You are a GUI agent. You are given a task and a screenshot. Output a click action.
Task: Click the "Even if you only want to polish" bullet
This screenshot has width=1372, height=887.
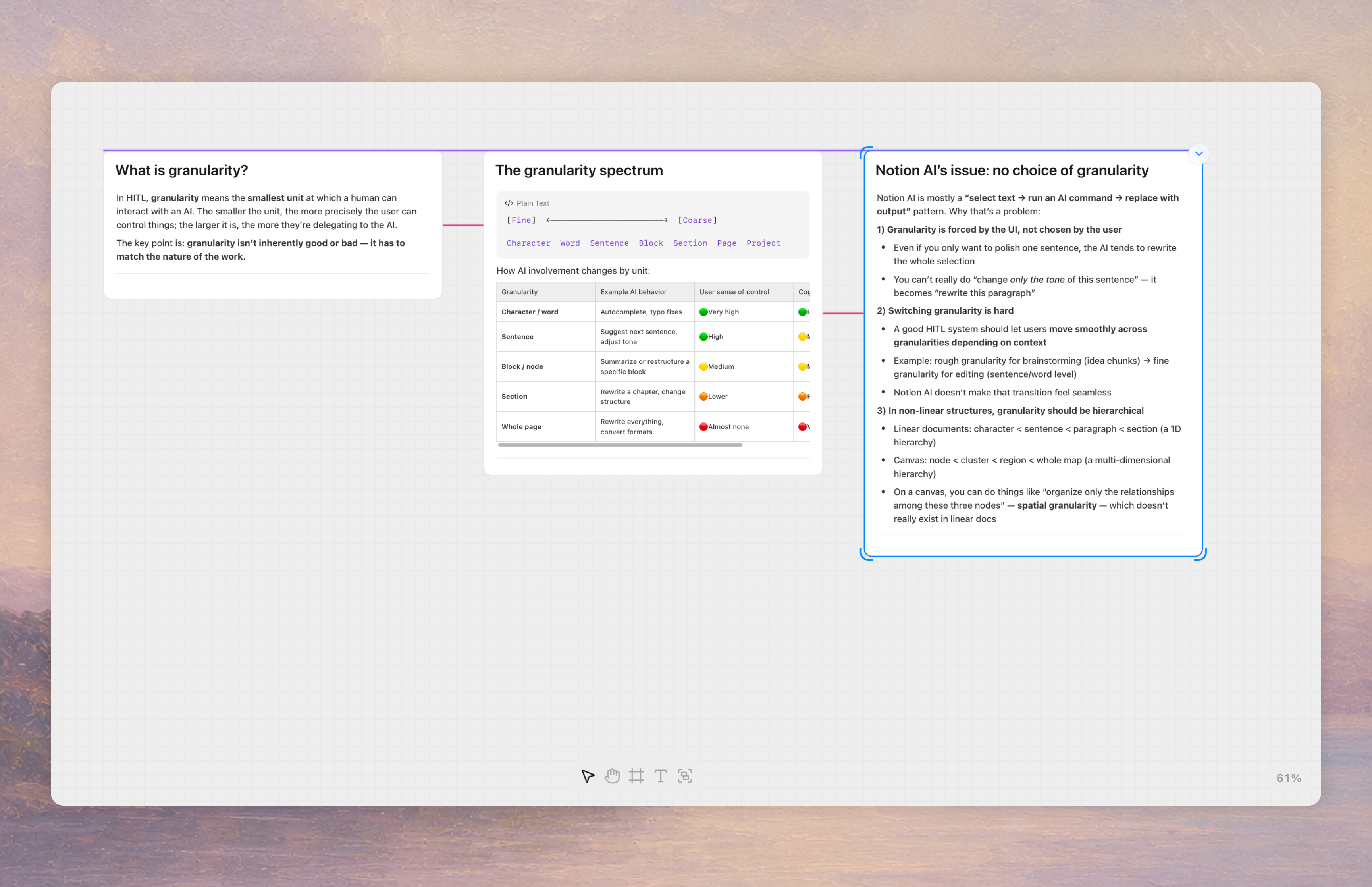pyautogui.click(x=1035, y=255)
